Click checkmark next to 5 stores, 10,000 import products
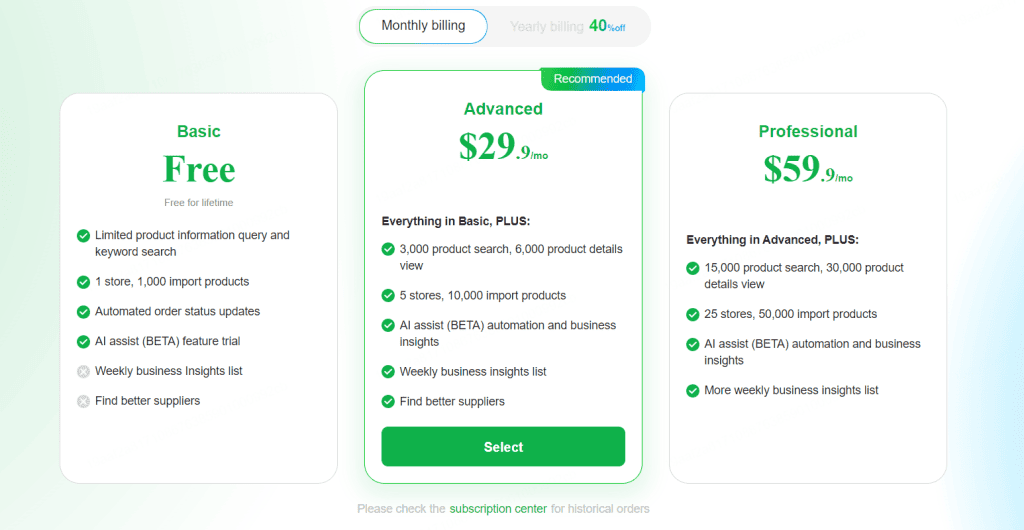The width and height of the screenshot is (1024, 530). [388, 296]
